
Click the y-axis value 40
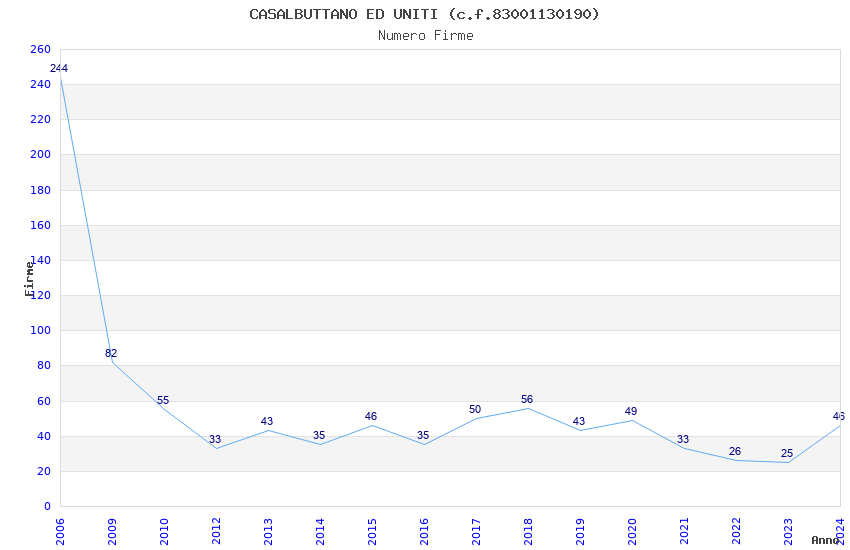pyautogui.click(x=44, y=437)
